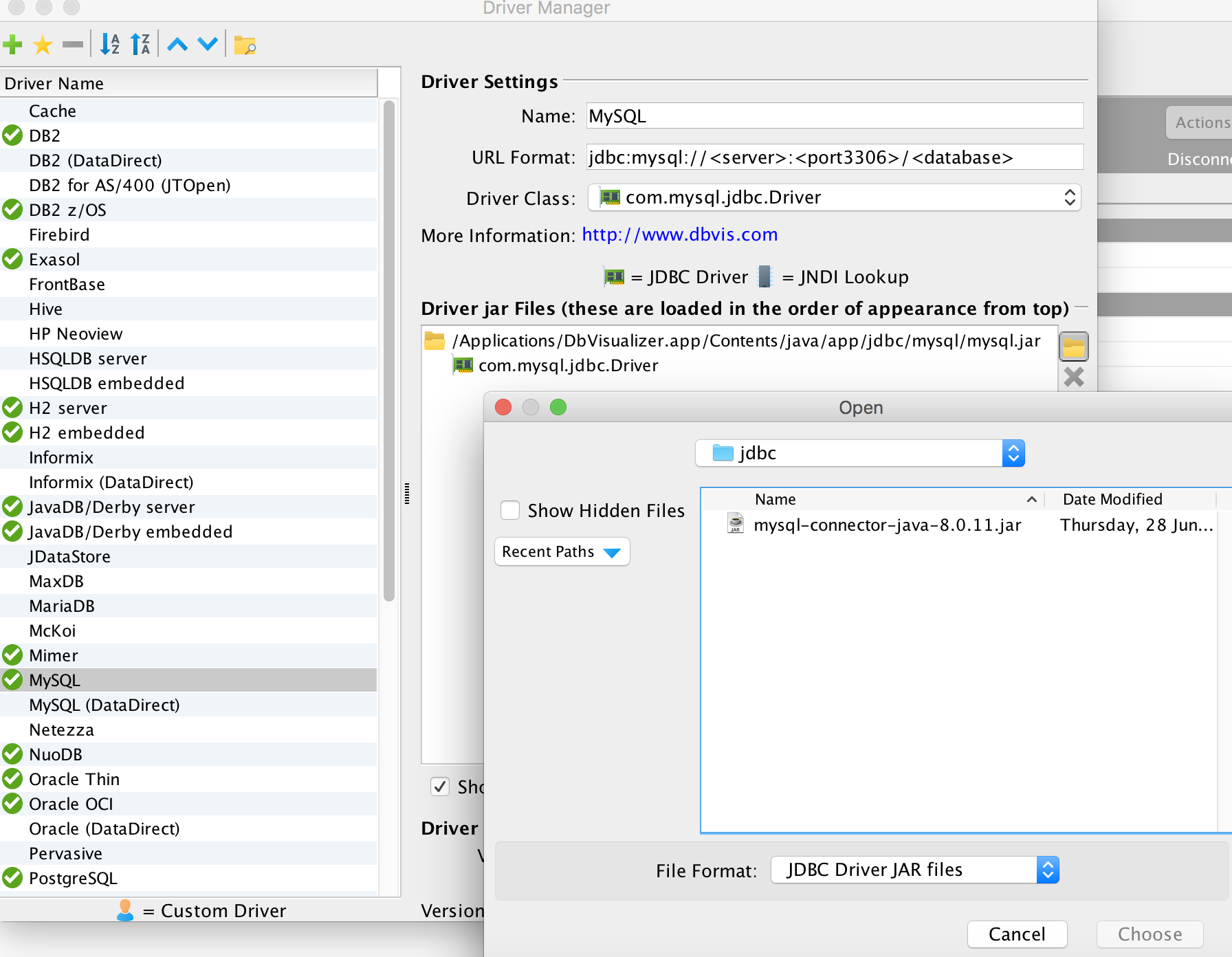1232x957 pixels.
Task: Toggle Show Hidden Files checkbox
Action: [510, 510]
